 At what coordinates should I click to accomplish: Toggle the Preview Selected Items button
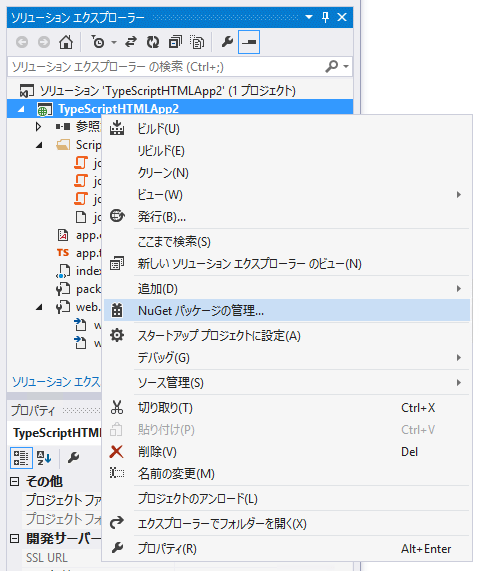coord(249,42)
